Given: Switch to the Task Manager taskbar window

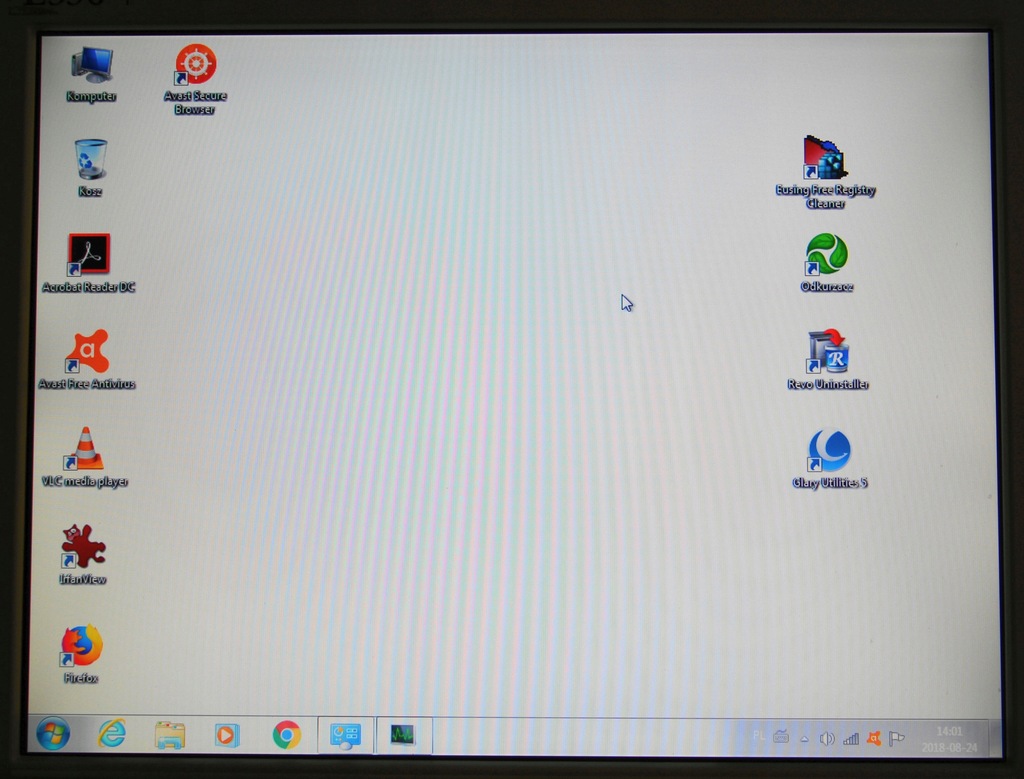Looking at the screenshot, I should [x=403, y=736].
